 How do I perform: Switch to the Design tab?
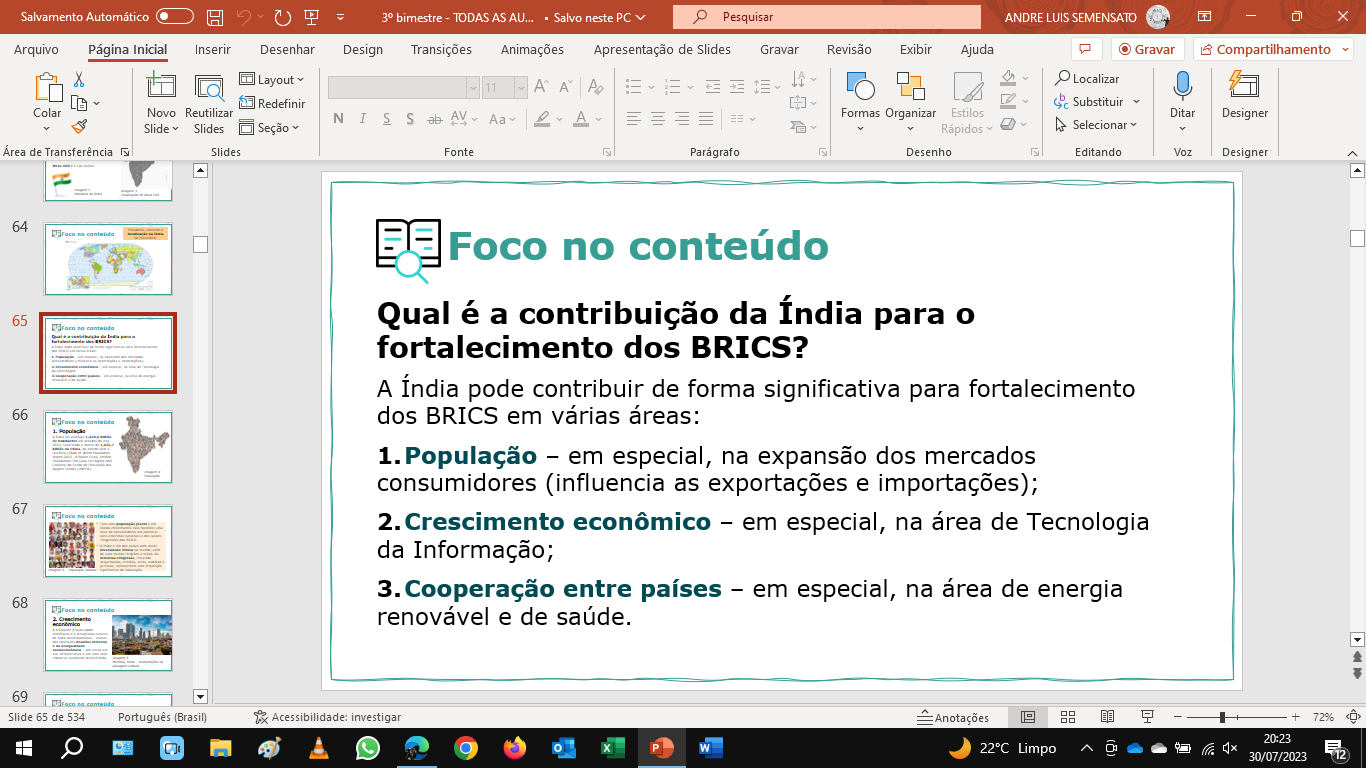(363, 50)
